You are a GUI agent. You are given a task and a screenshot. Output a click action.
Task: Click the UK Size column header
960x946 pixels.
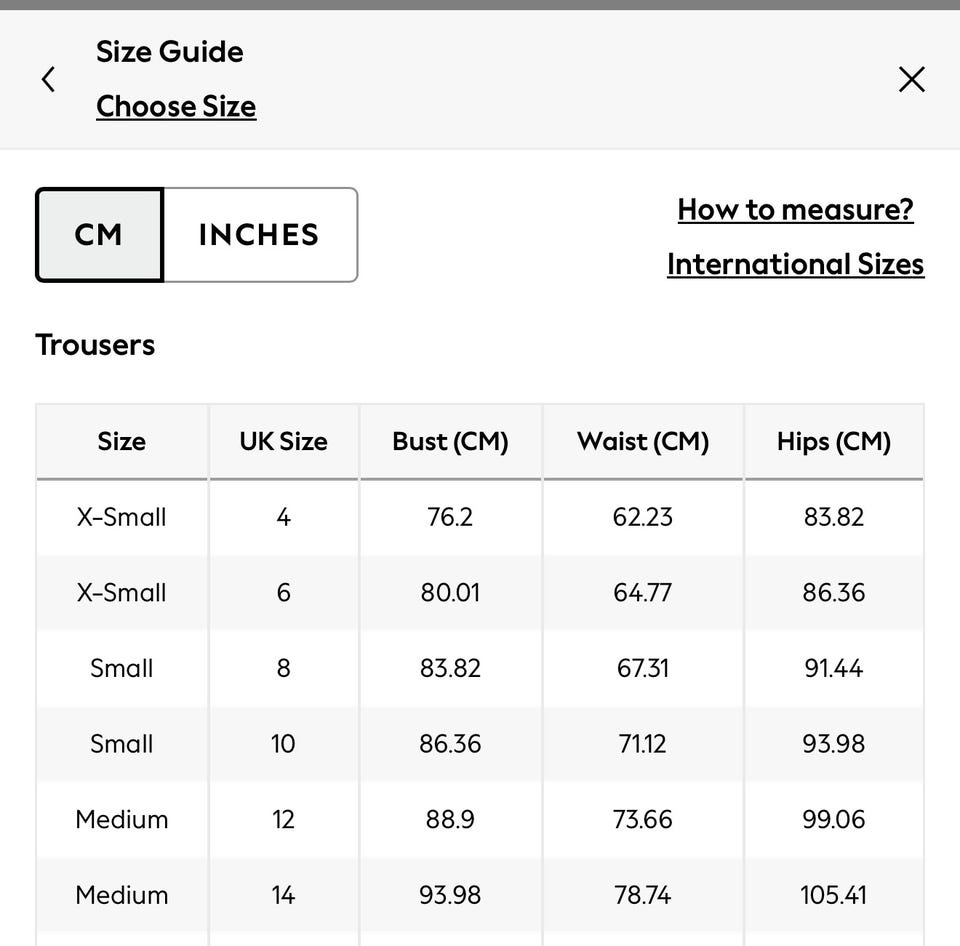[283, 441]
